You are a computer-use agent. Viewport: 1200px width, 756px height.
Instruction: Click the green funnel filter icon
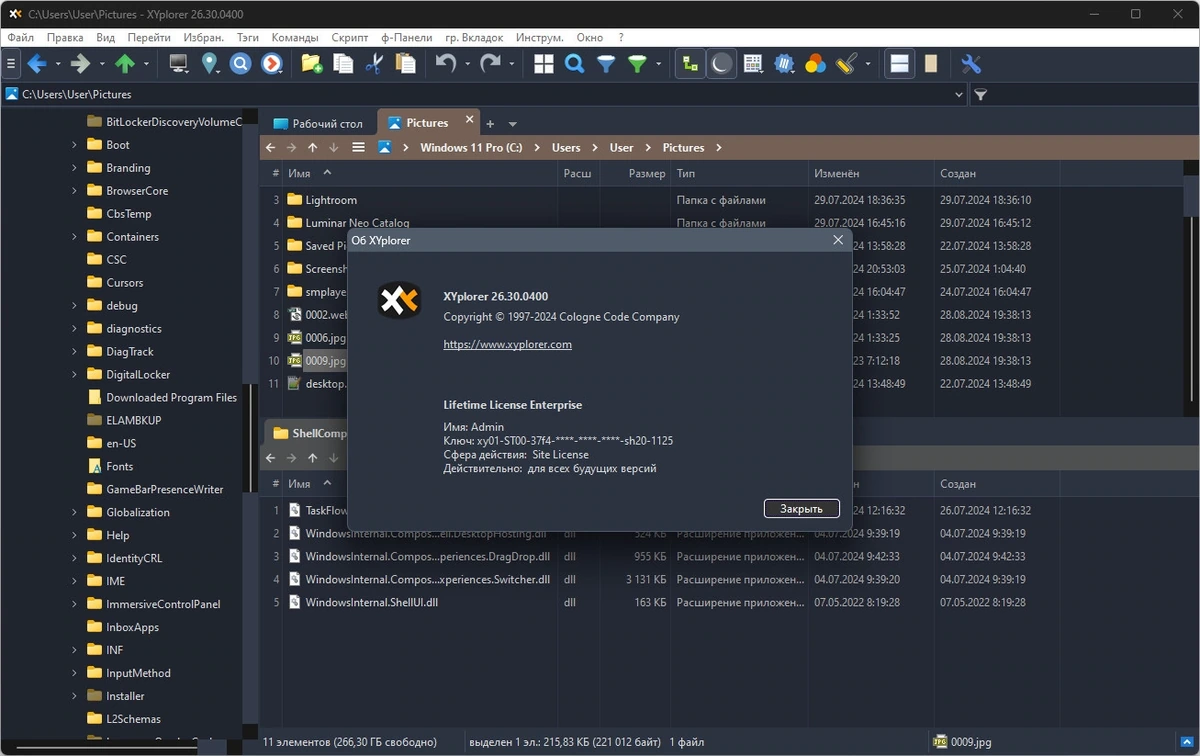coord(637,64)
